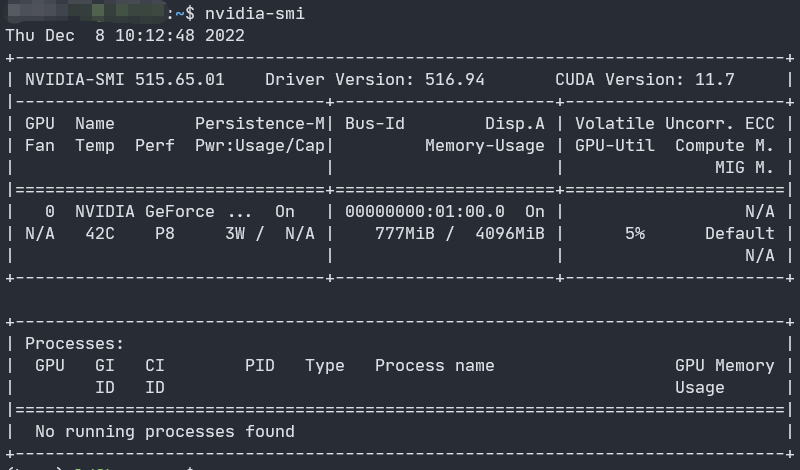
Task: Click the compute mode Default
Action: pos(740,234)
